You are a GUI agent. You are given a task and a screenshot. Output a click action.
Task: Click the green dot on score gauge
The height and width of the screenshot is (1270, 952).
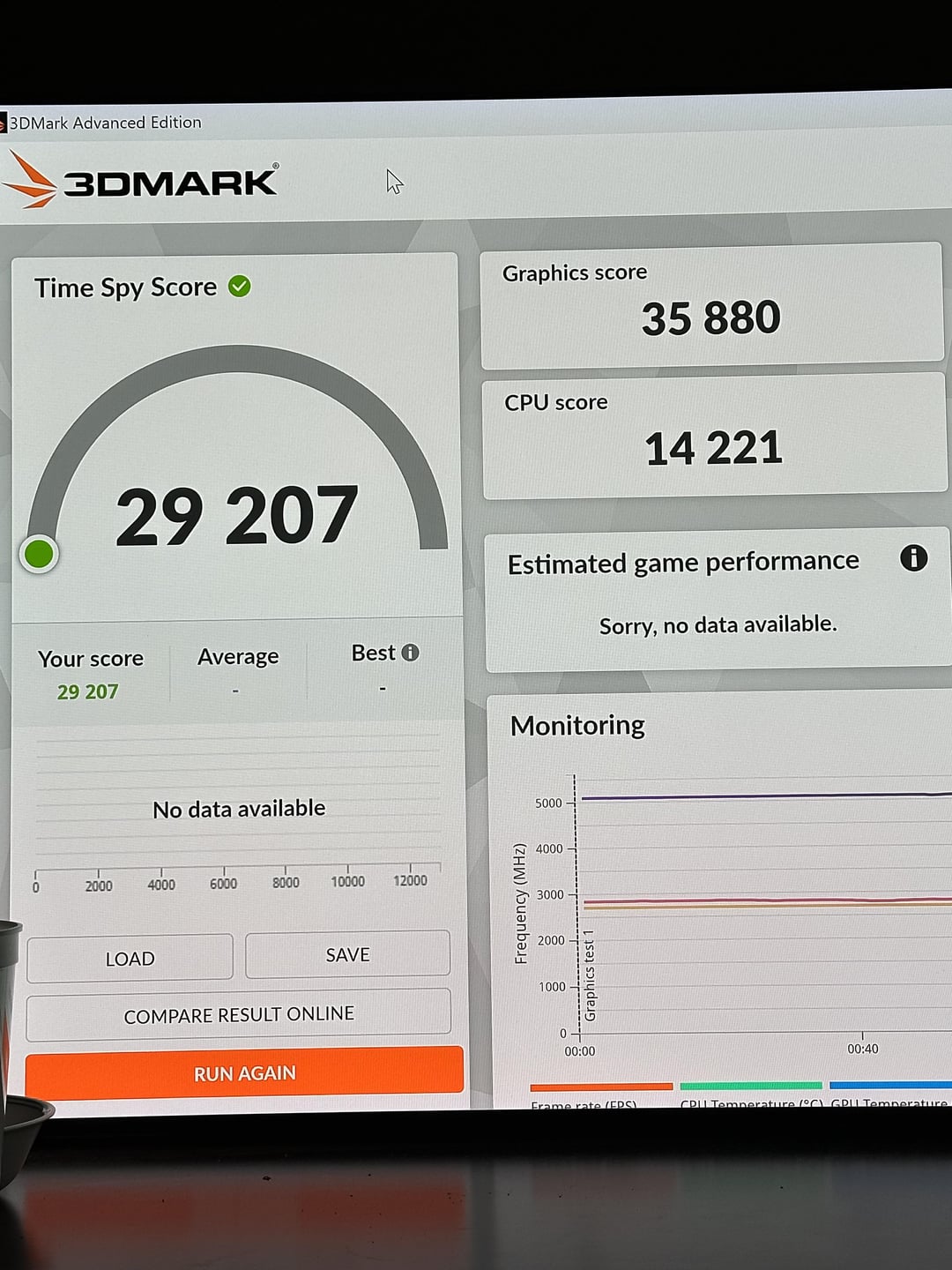pos(39,554)
